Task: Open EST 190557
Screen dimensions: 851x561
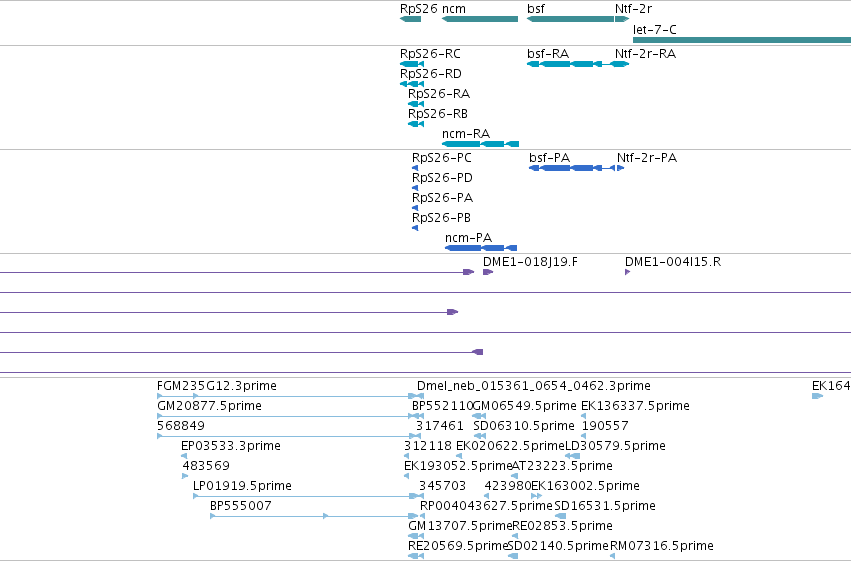Action: pyautogui.click(x=605, y=426)
